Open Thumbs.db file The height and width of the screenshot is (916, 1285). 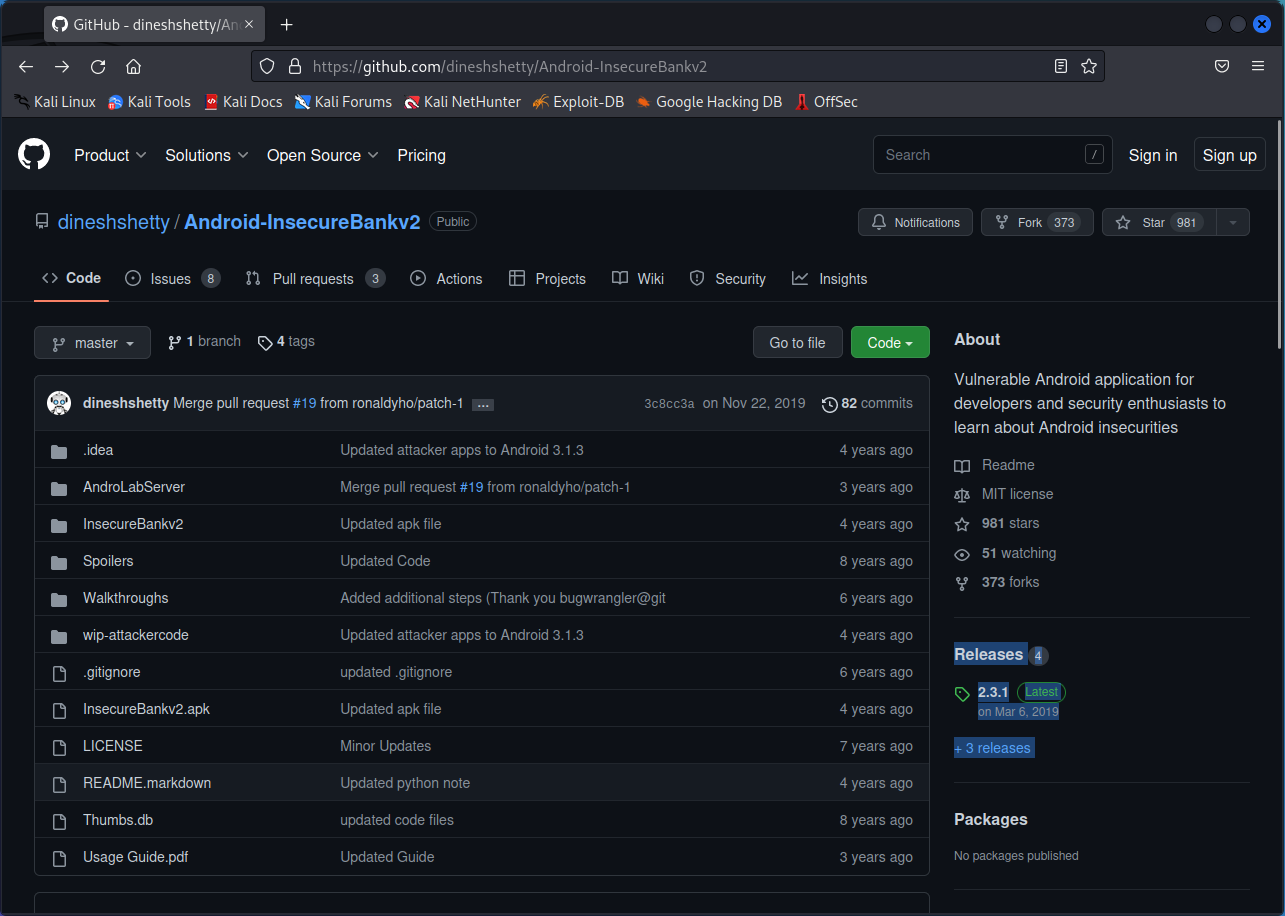tap(118, 820)
